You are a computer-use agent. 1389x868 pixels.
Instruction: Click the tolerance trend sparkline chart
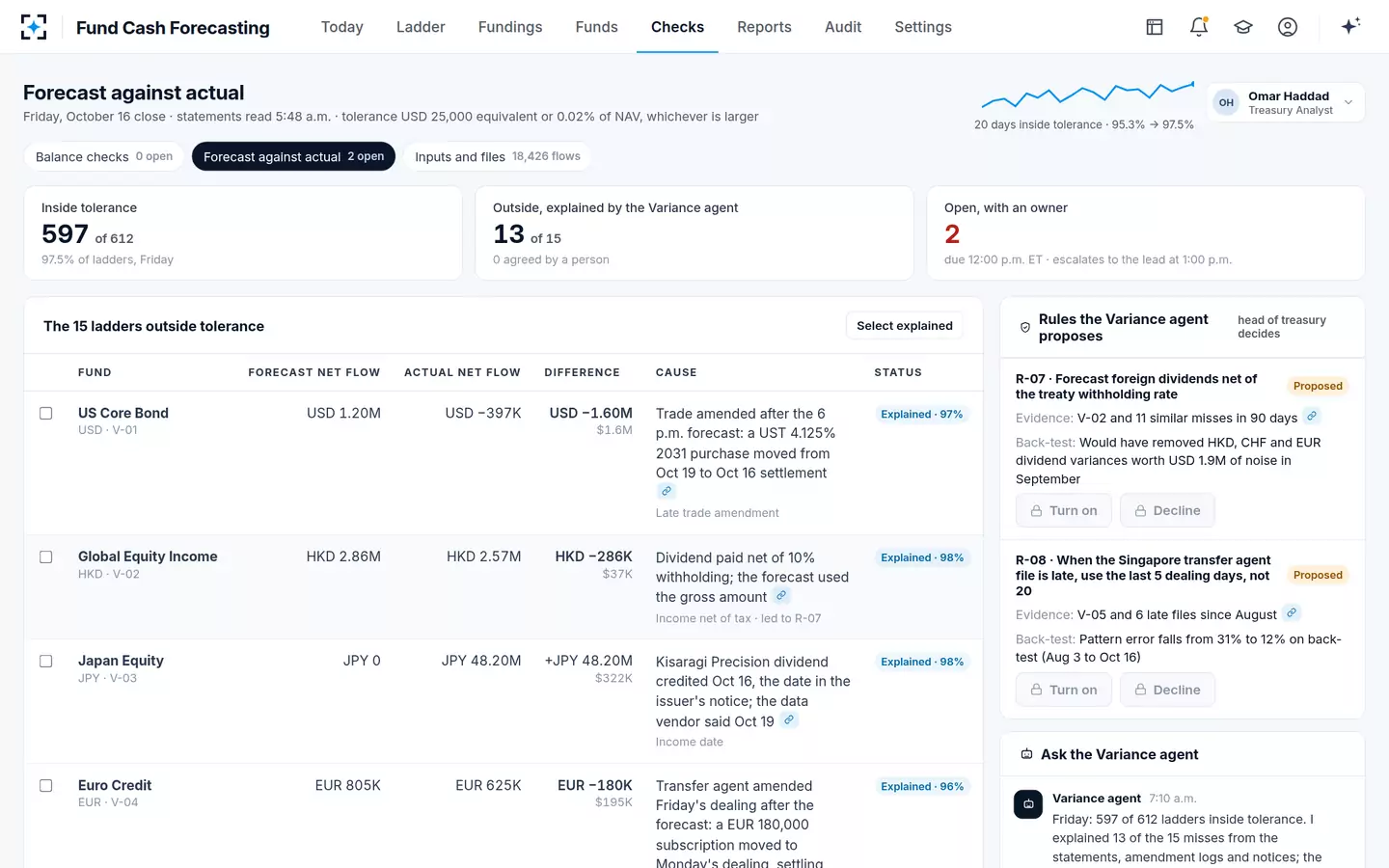click(1088, 95)
